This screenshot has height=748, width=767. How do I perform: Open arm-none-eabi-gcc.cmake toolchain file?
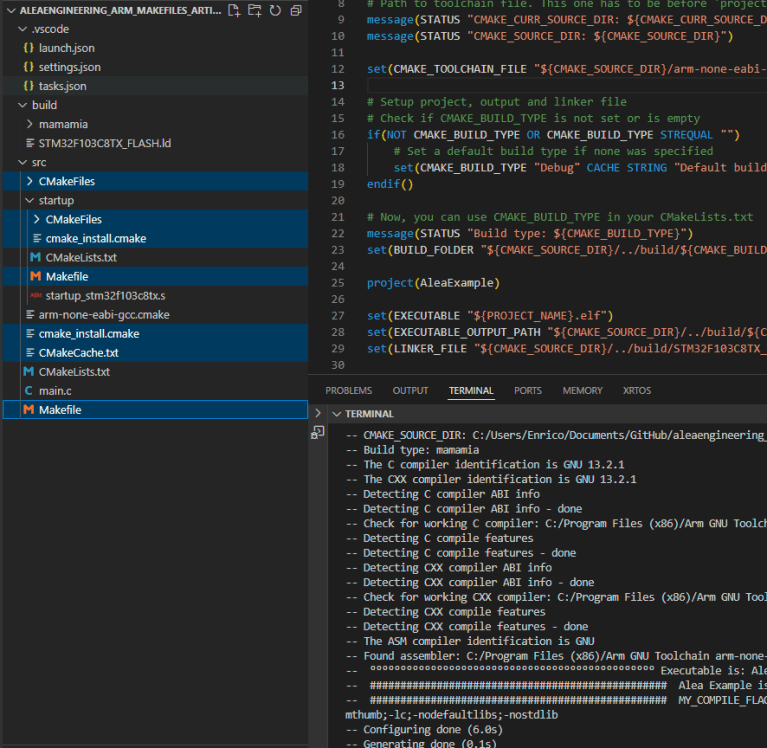pos(155,315)
